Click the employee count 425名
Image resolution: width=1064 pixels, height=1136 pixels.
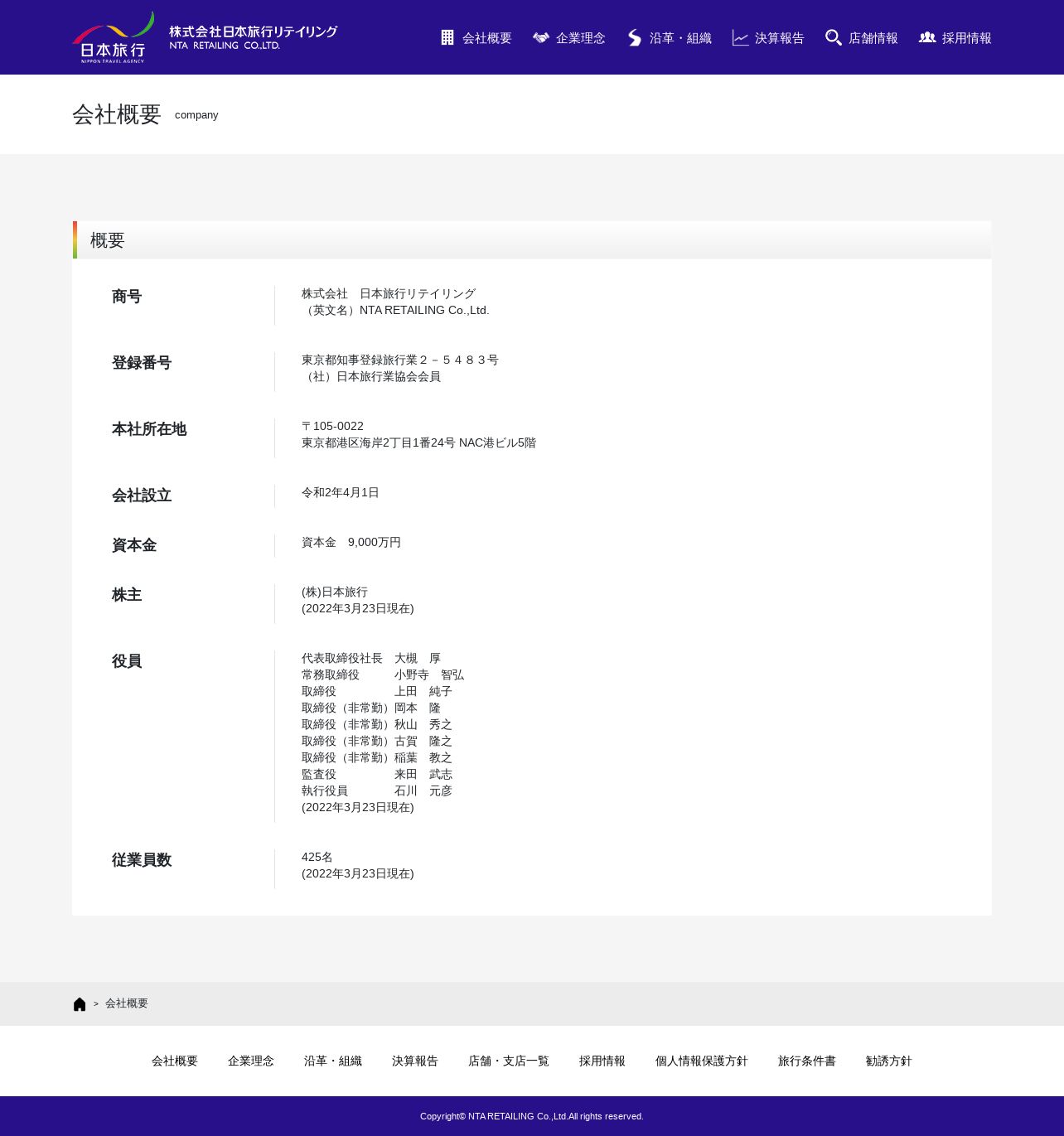click(x=317, y=857)
